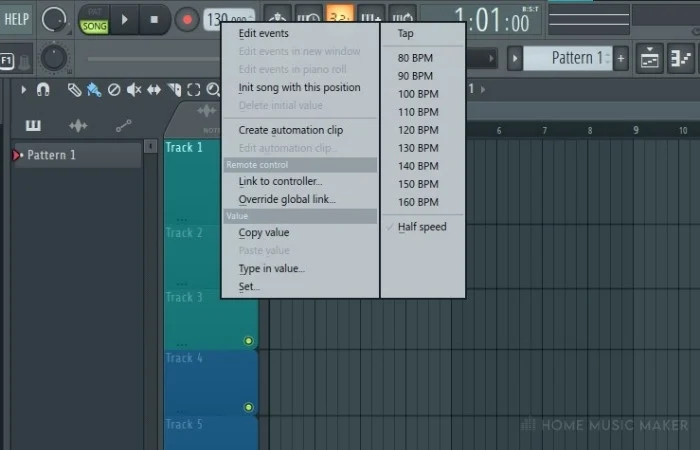Select the zoom magnifier tool

(x=213, y=90)
